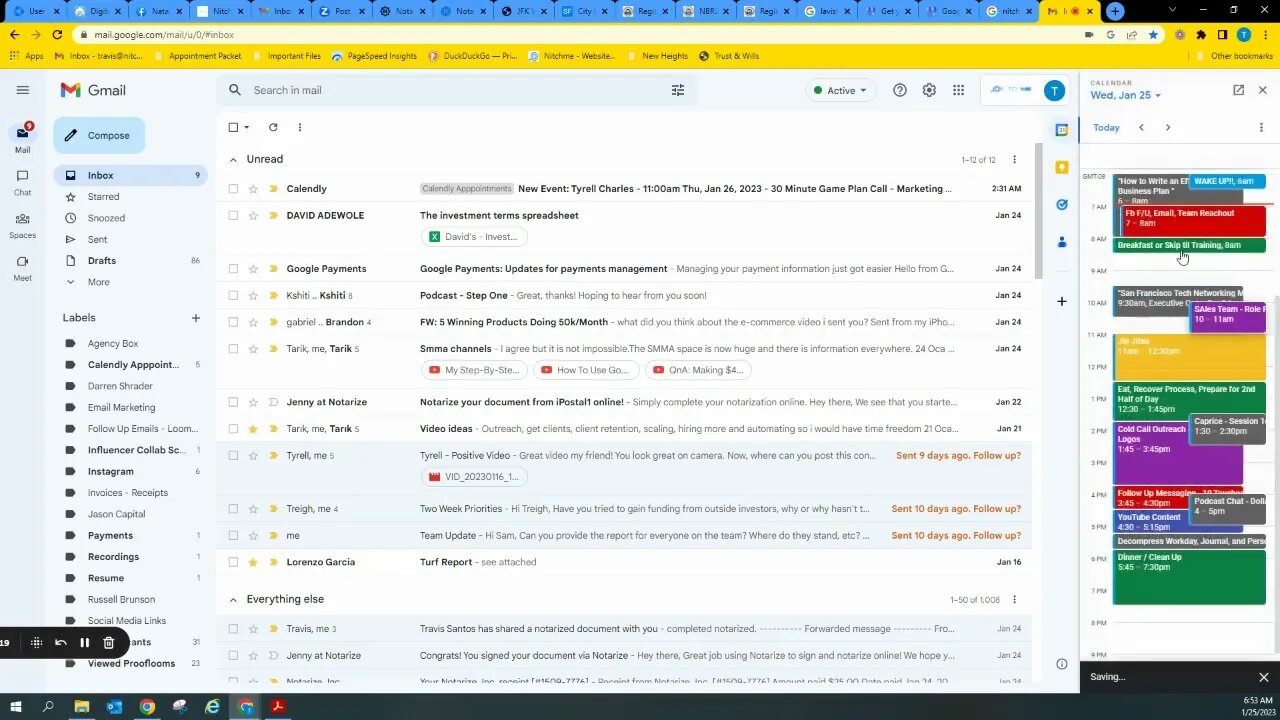Select the Podcast - Step One checkbox
The height and width of the screenshot is (720, 1280).
pos(233,295)
